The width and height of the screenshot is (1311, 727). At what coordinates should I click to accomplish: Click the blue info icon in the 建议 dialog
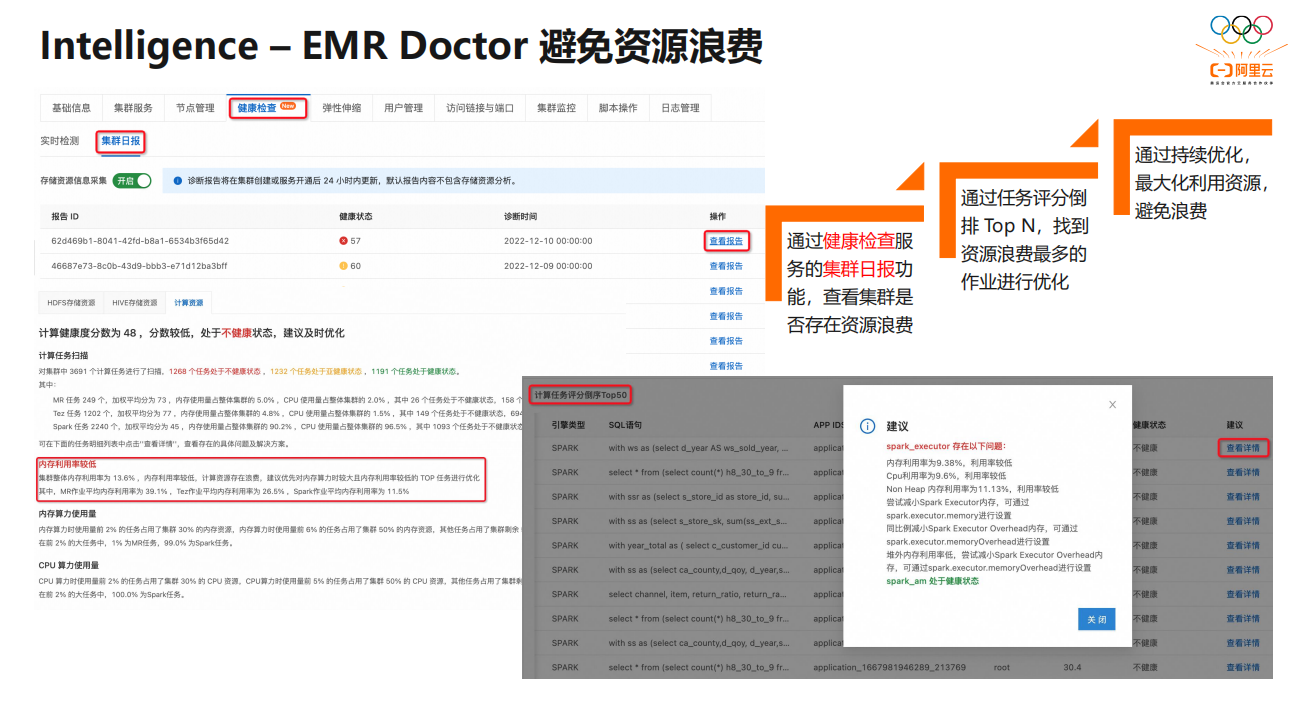(x=867, y=425)
